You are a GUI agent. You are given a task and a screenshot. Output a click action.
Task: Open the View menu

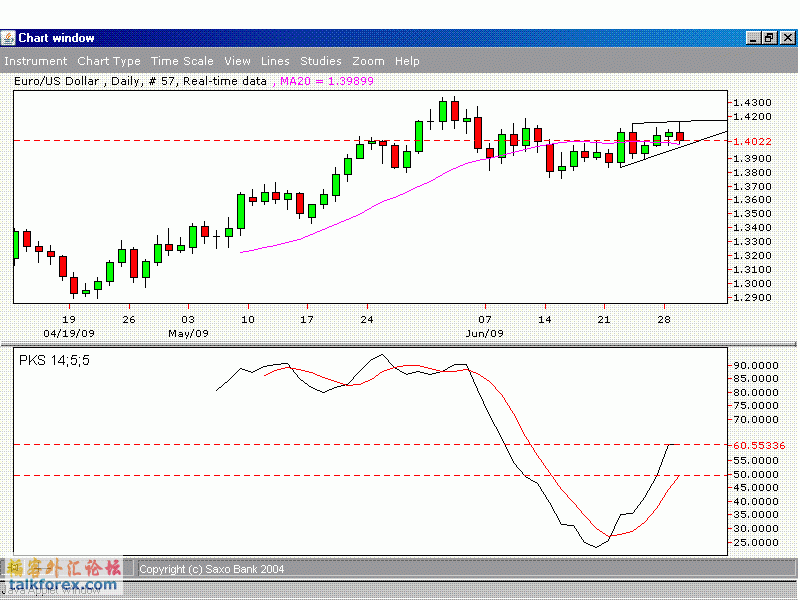tap(237, 61)
